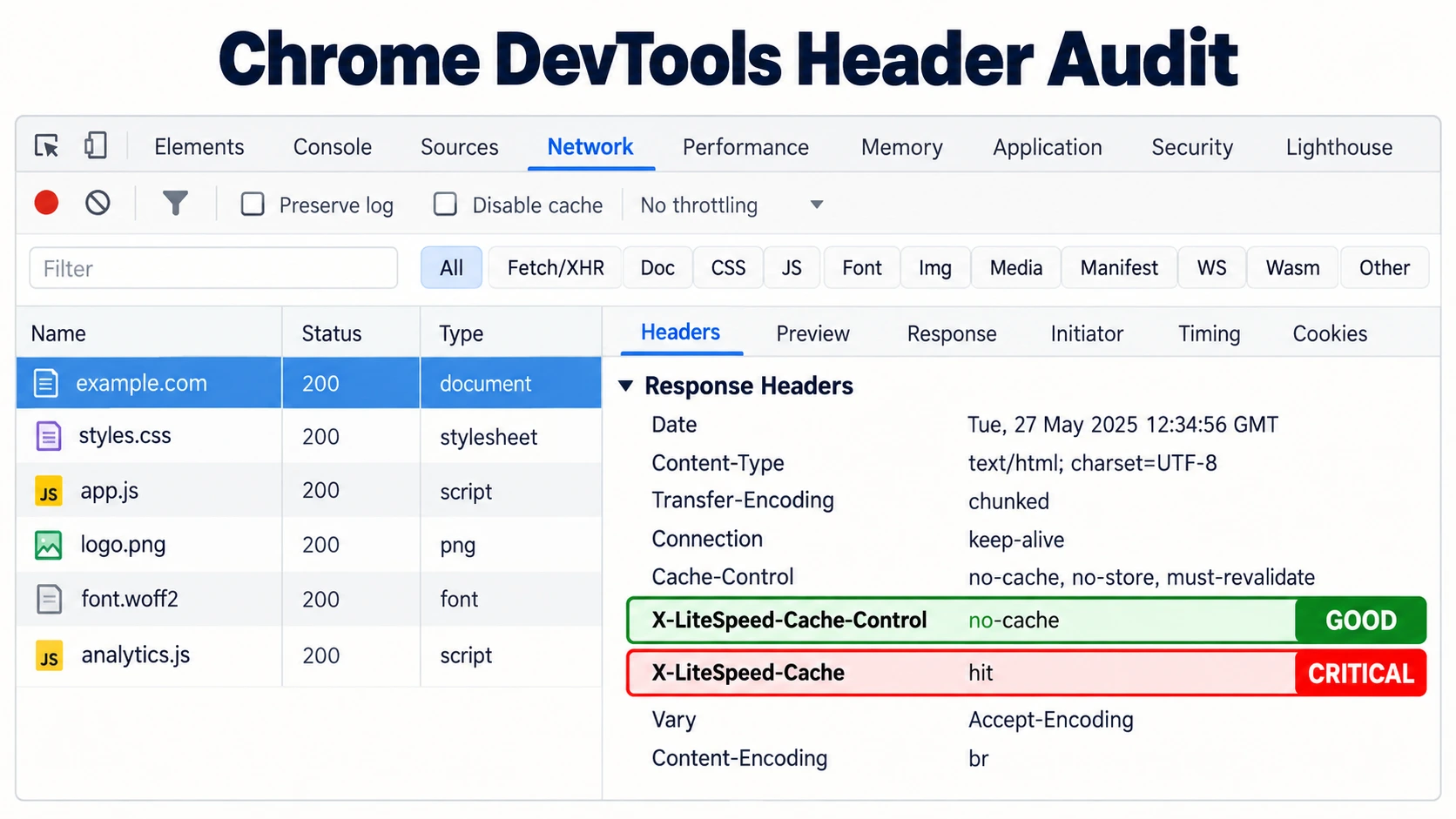Click the X-LiteSpeed-Cache header name
Screen dimensions: 1456x819
[748, 673]
